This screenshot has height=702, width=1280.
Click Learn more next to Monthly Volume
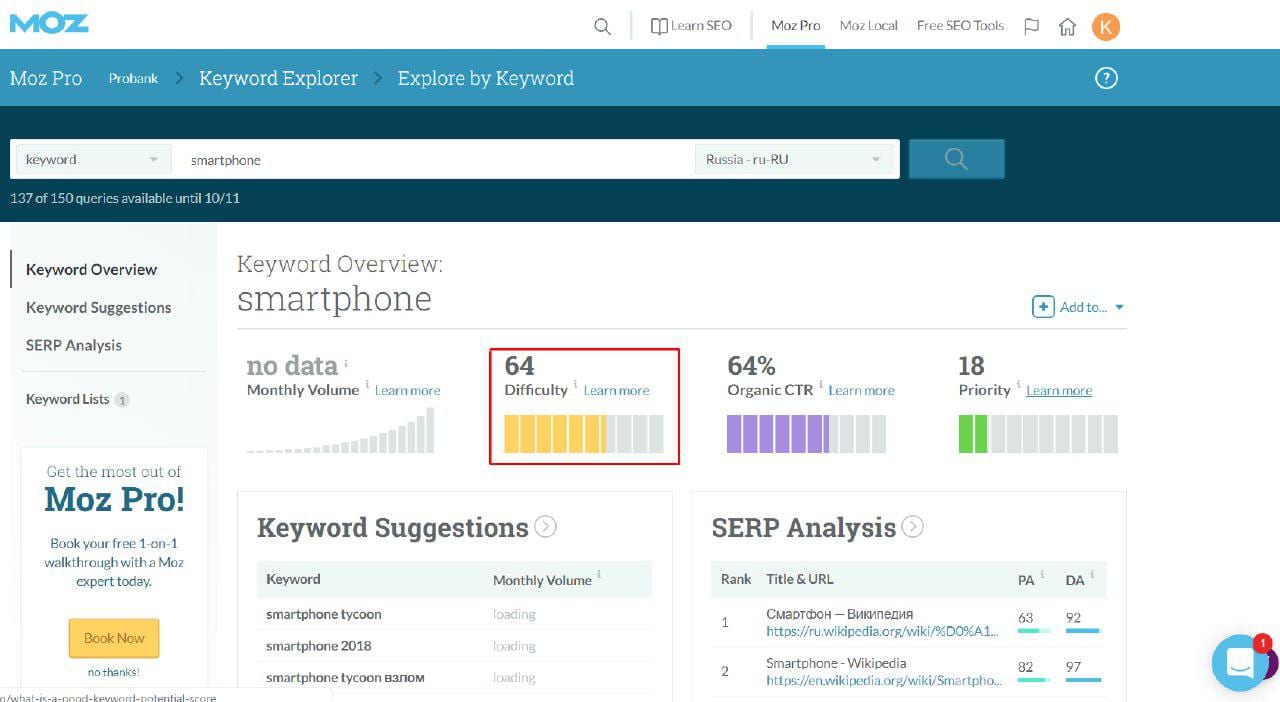[x=407, y=391]
